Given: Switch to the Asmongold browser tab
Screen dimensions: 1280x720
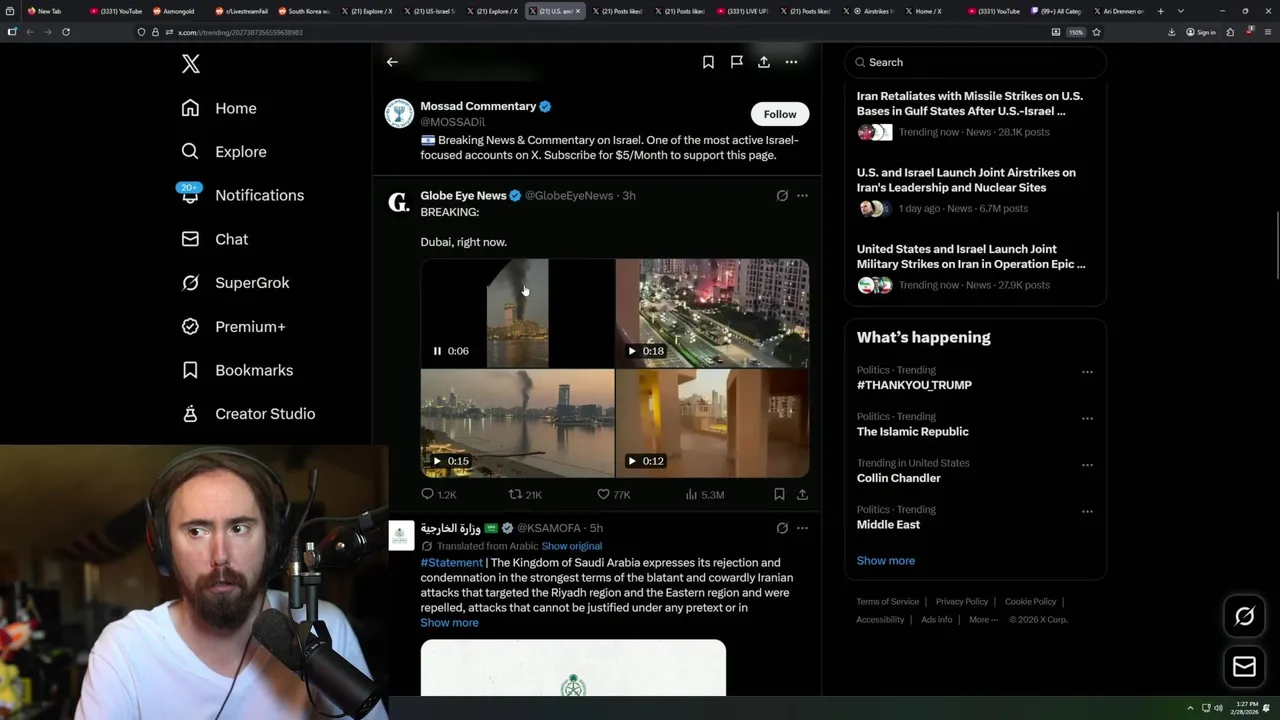Looking at the screenshot, I should pos(180,11).
